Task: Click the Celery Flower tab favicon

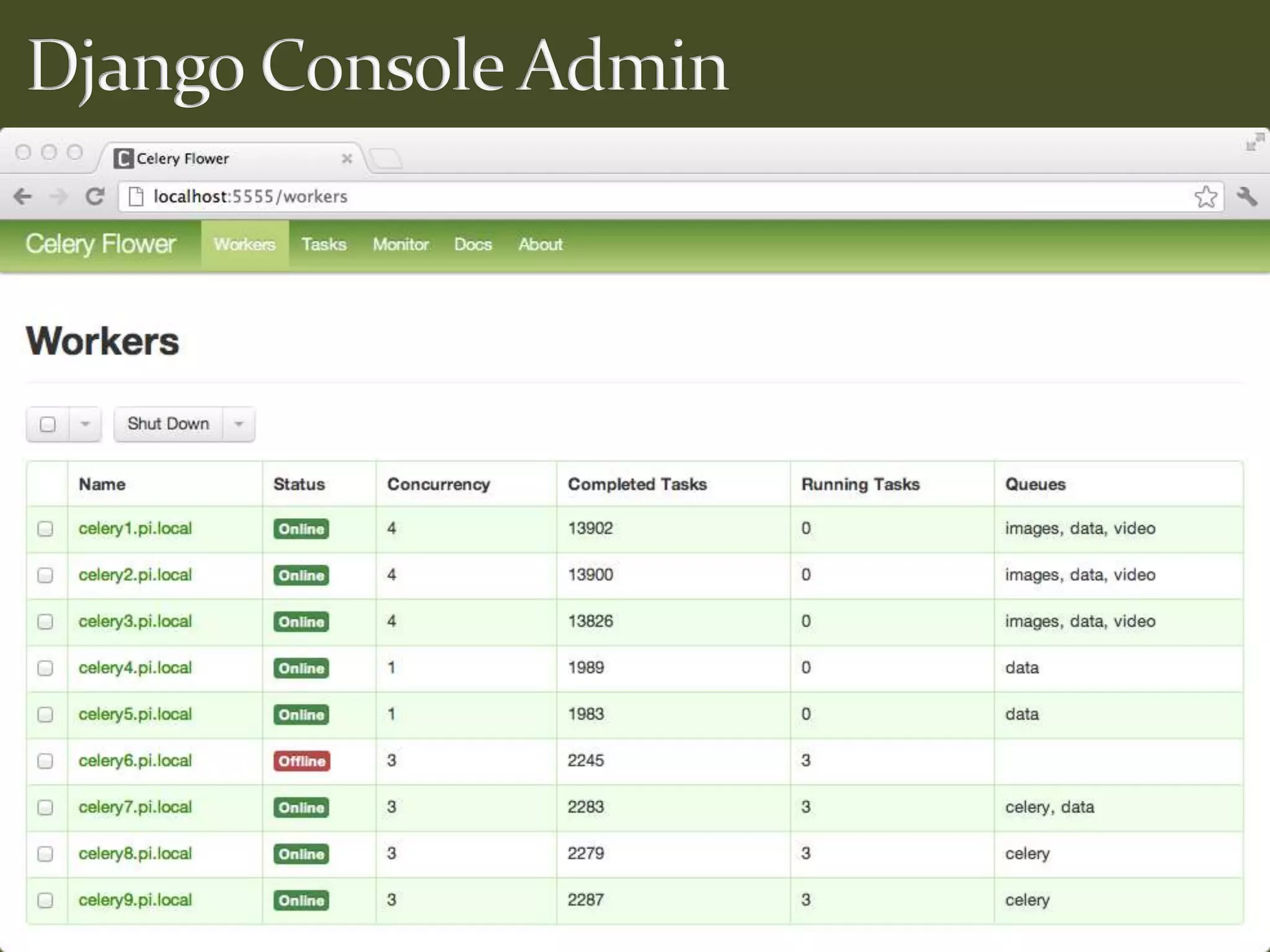Action: click(x=123, y=159)
